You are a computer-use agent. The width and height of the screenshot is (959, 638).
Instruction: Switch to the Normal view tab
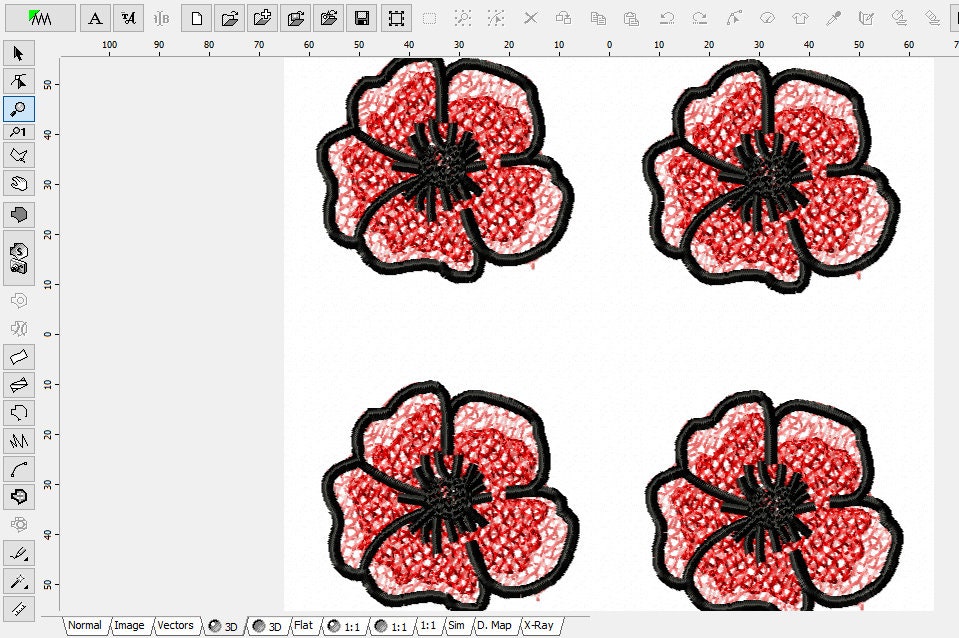coord(85,626)
